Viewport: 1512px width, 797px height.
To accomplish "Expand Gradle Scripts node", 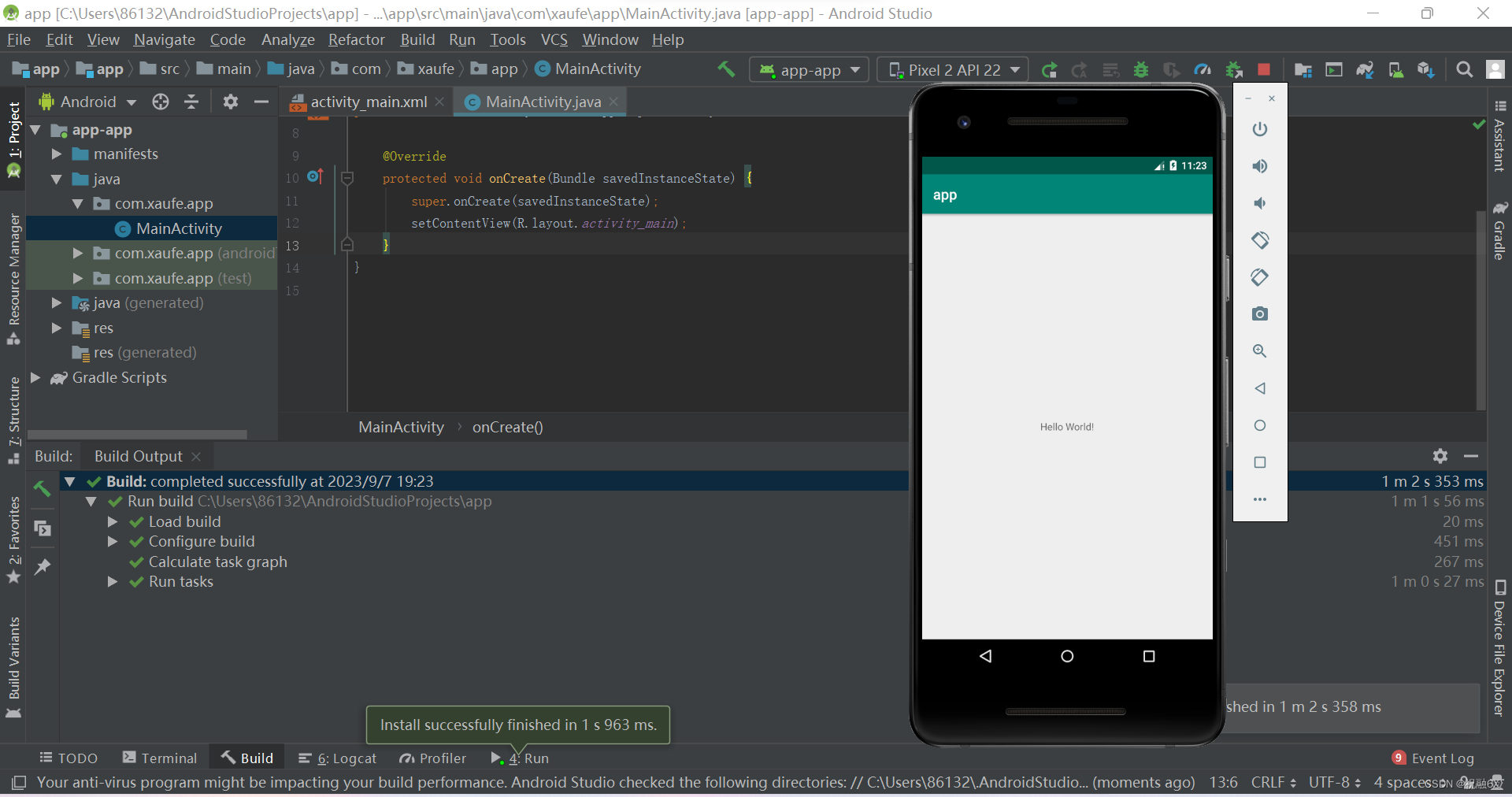I will pos(35,378).
